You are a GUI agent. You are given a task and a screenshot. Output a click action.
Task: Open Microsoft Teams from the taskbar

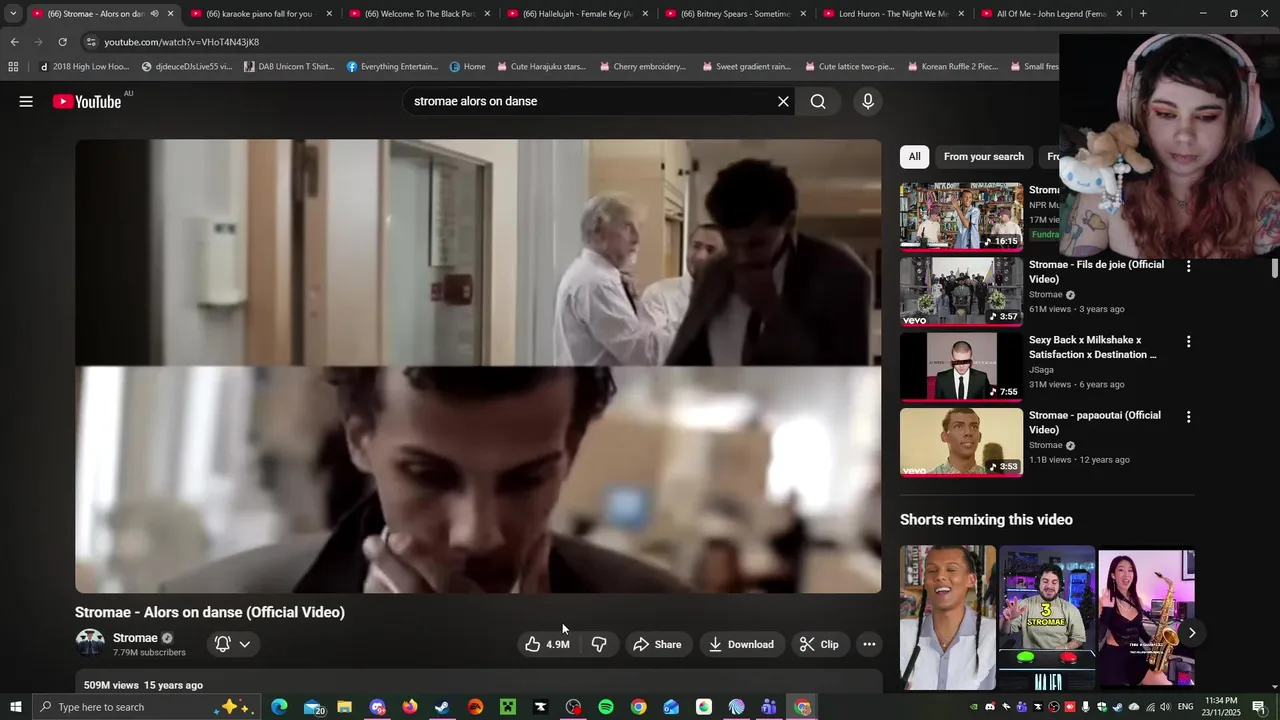[x=769, y=707]
